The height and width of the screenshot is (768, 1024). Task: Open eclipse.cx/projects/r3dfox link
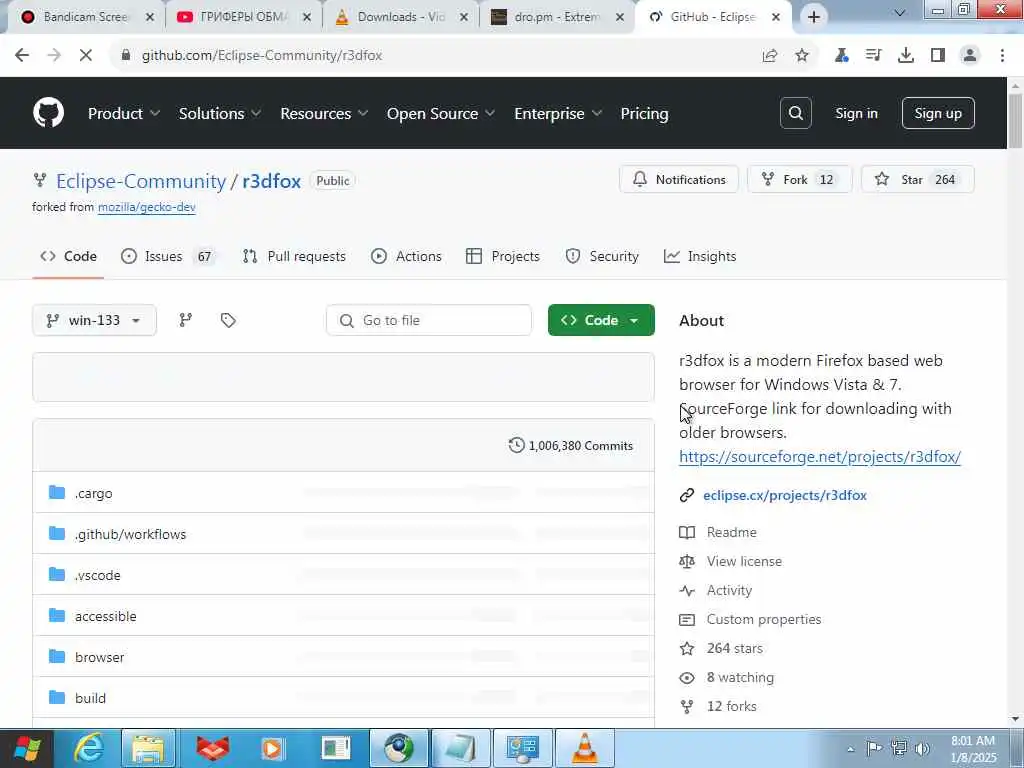pos(785,495)
